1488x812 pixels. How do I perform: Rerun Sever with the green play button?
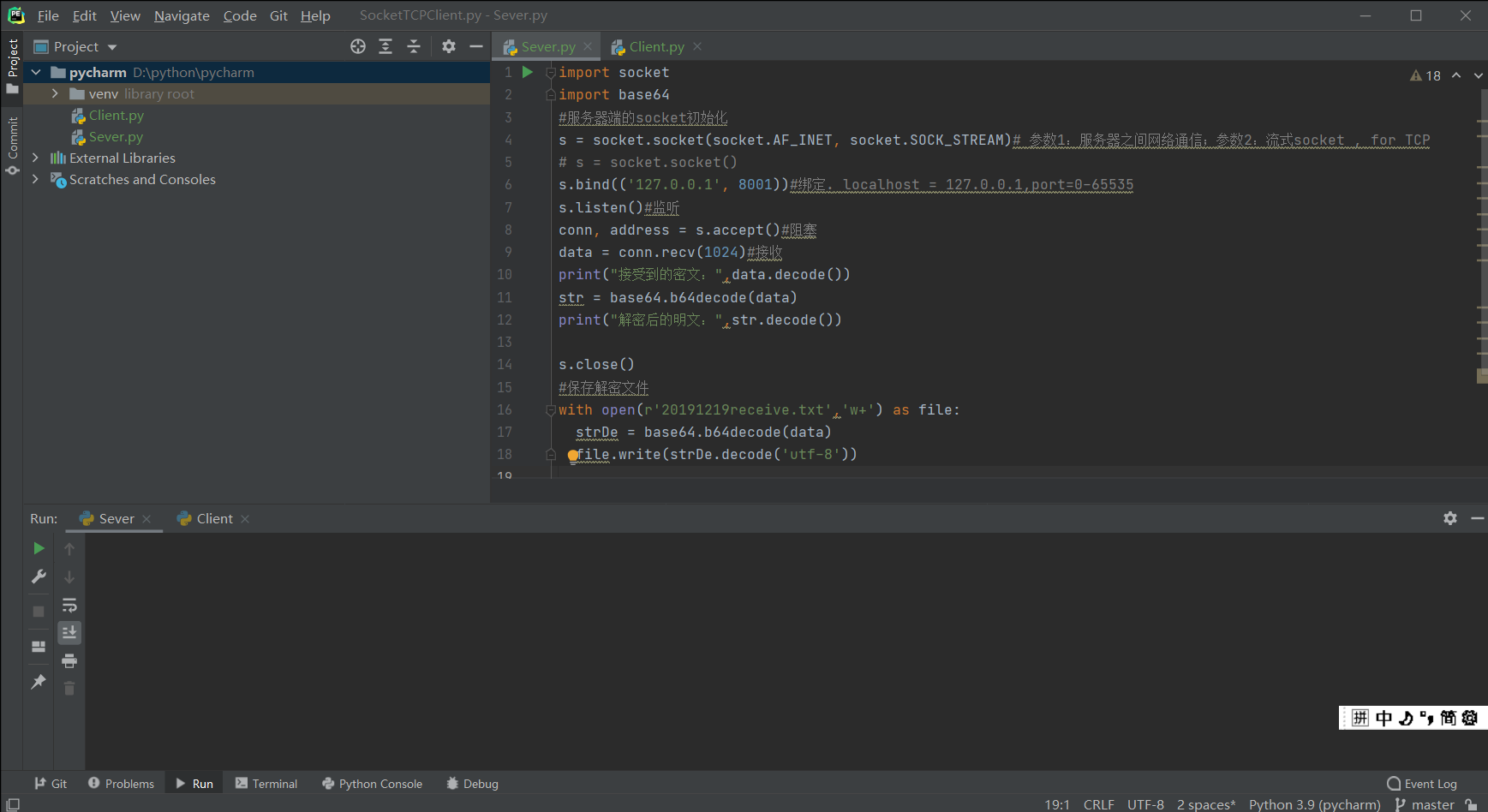(39, 548)
